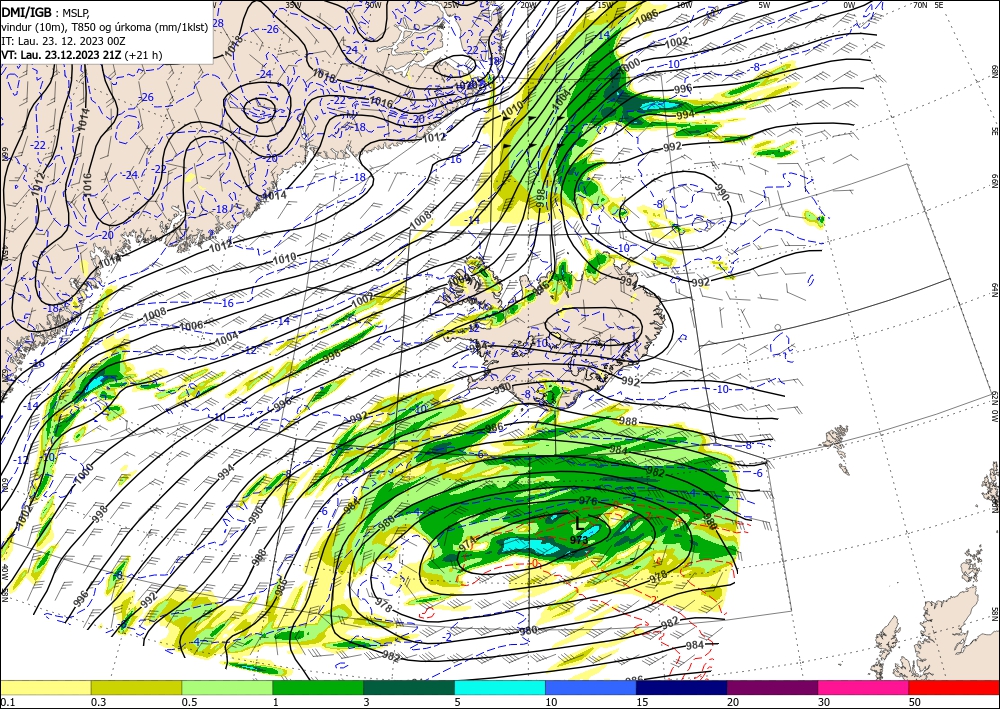
Task: Click the '0.1' legend value label
Action: point(6,702)
